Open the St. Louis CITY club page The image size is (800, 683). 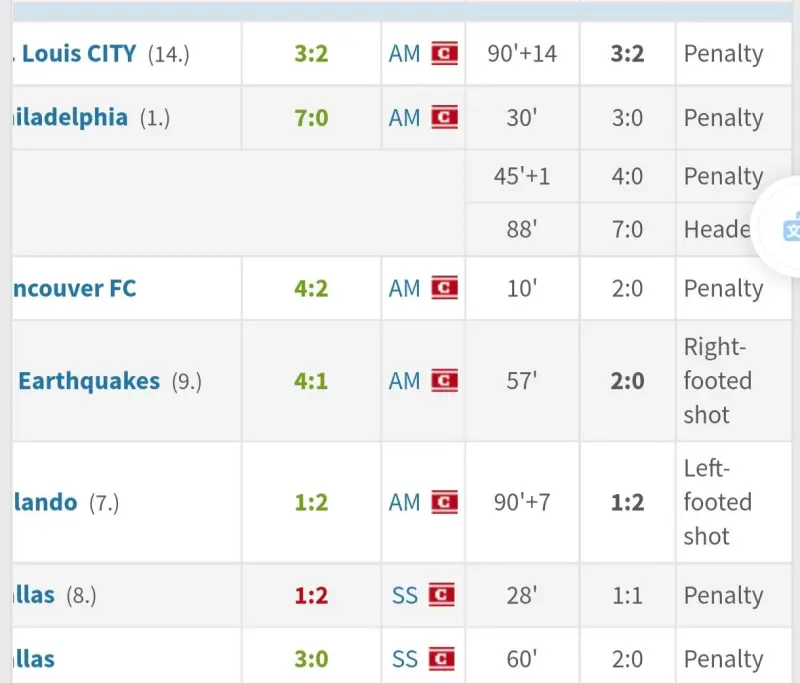76,54
